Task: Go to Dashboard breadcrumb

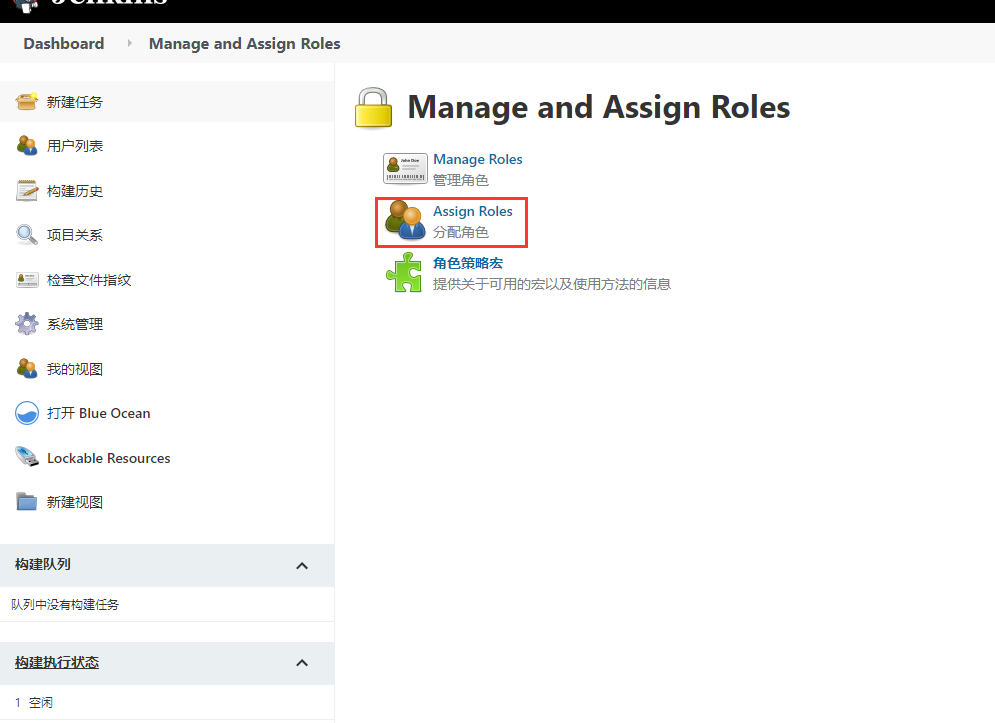Action: 63,43
